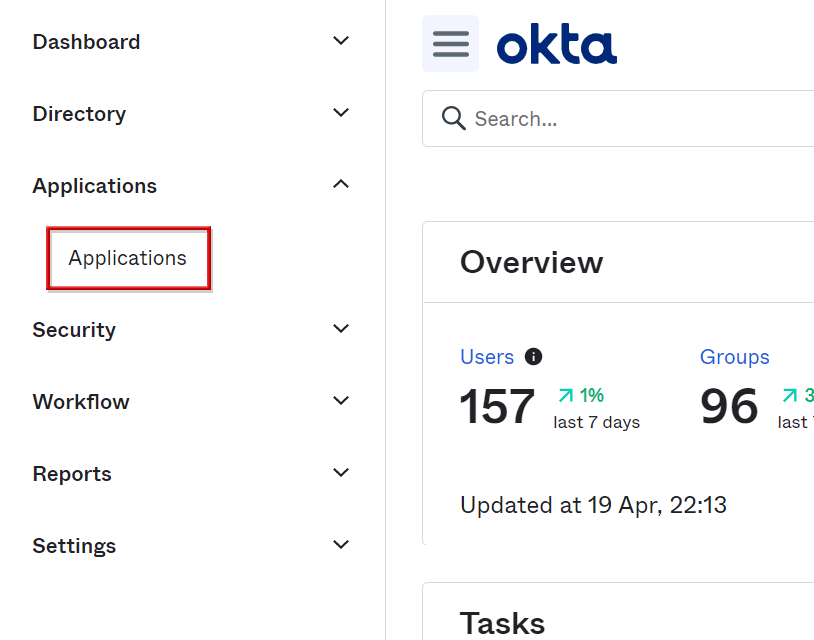Screen dimensions: 814x640
Task: Expand the Dashboard section chevron
Action: (x=341, y=41)
